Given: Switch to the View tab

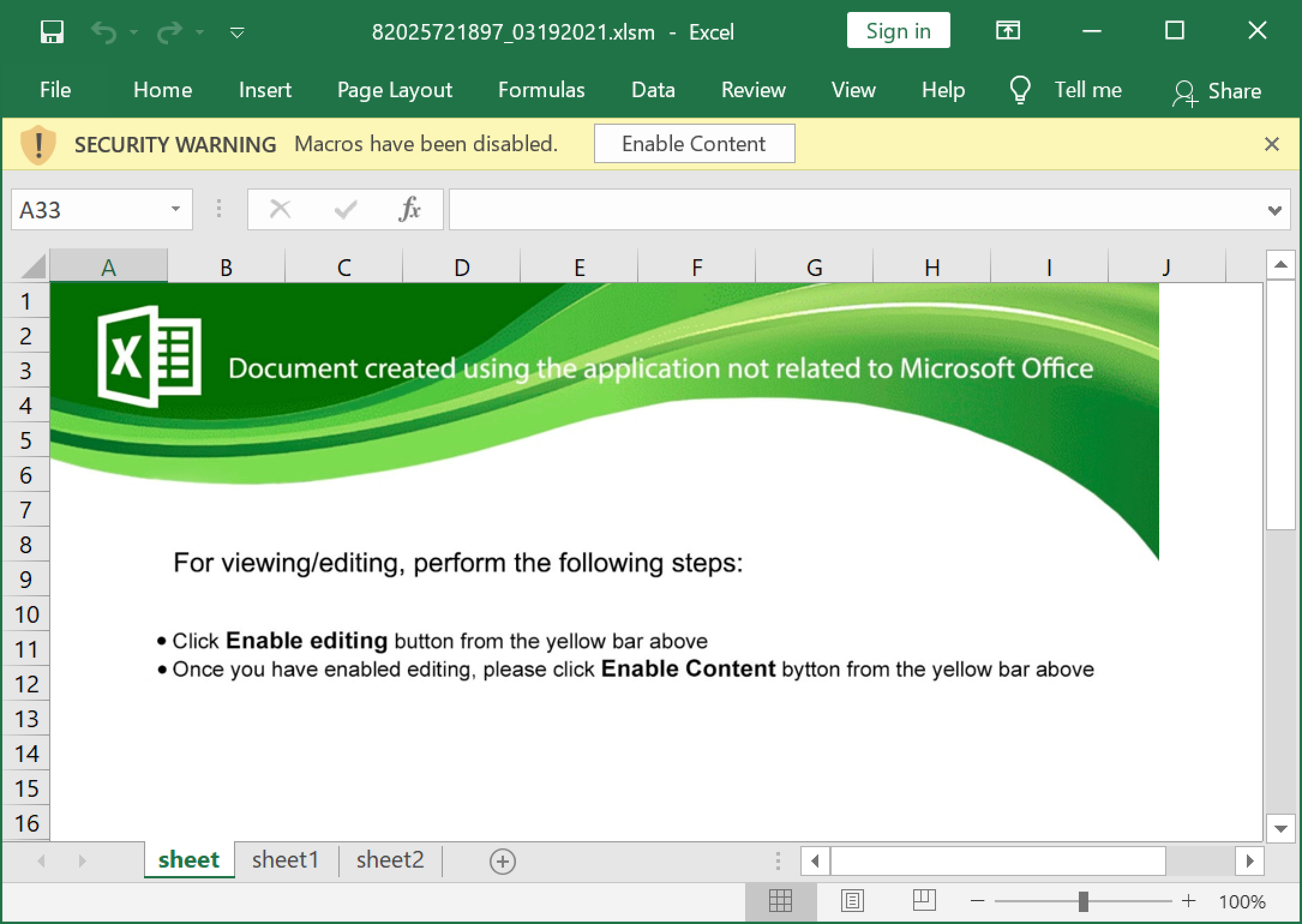Looking at the screenshot, I should tap(853, 90).
